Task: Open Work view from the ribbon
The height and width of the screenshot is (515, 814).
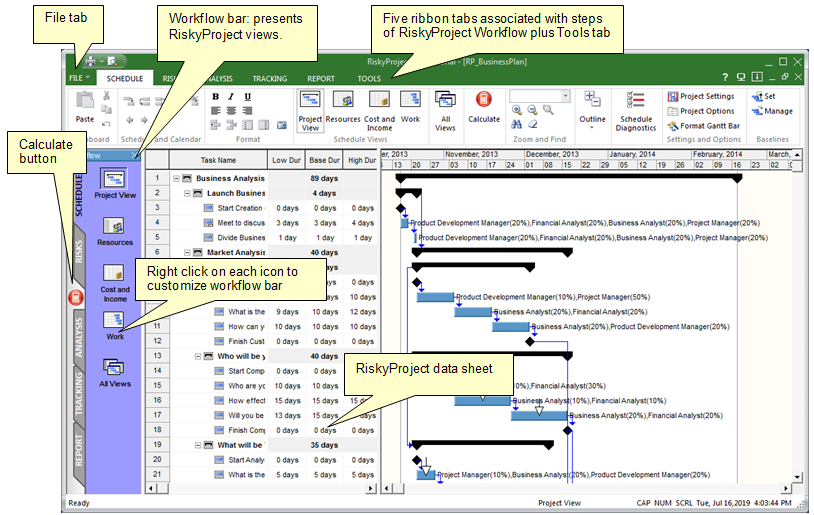Action: click(x=410, y=107)
